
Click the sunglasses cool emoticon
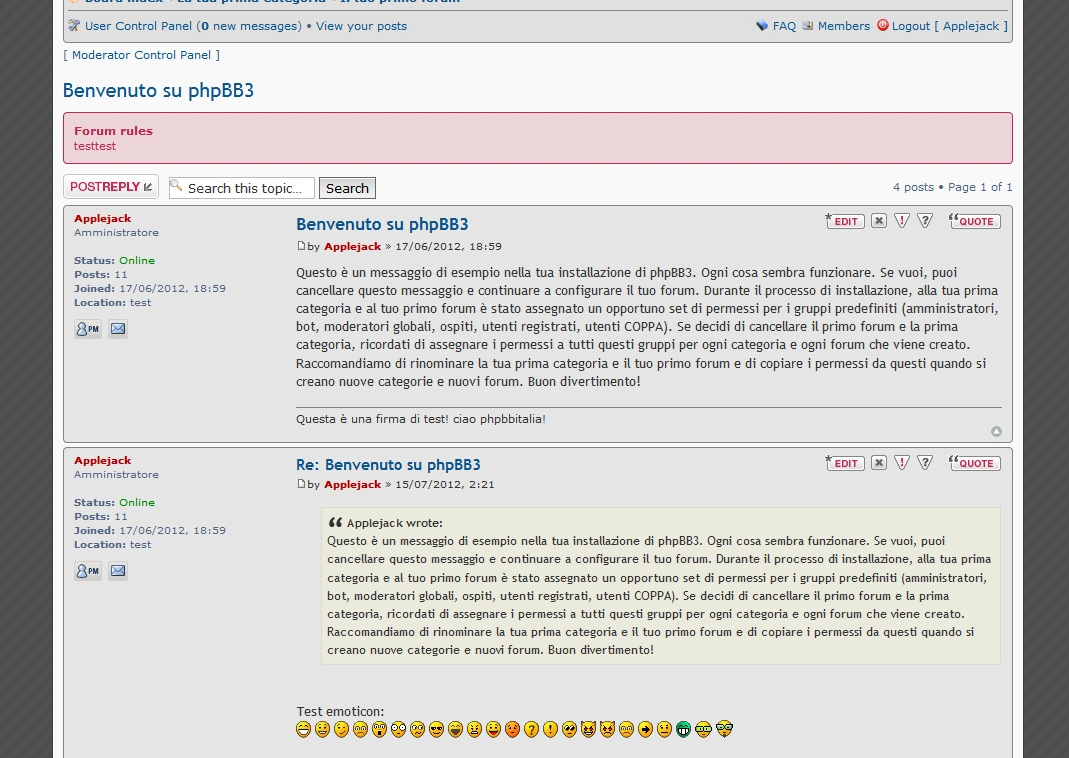pyautogui.click(x=436, y=729)
